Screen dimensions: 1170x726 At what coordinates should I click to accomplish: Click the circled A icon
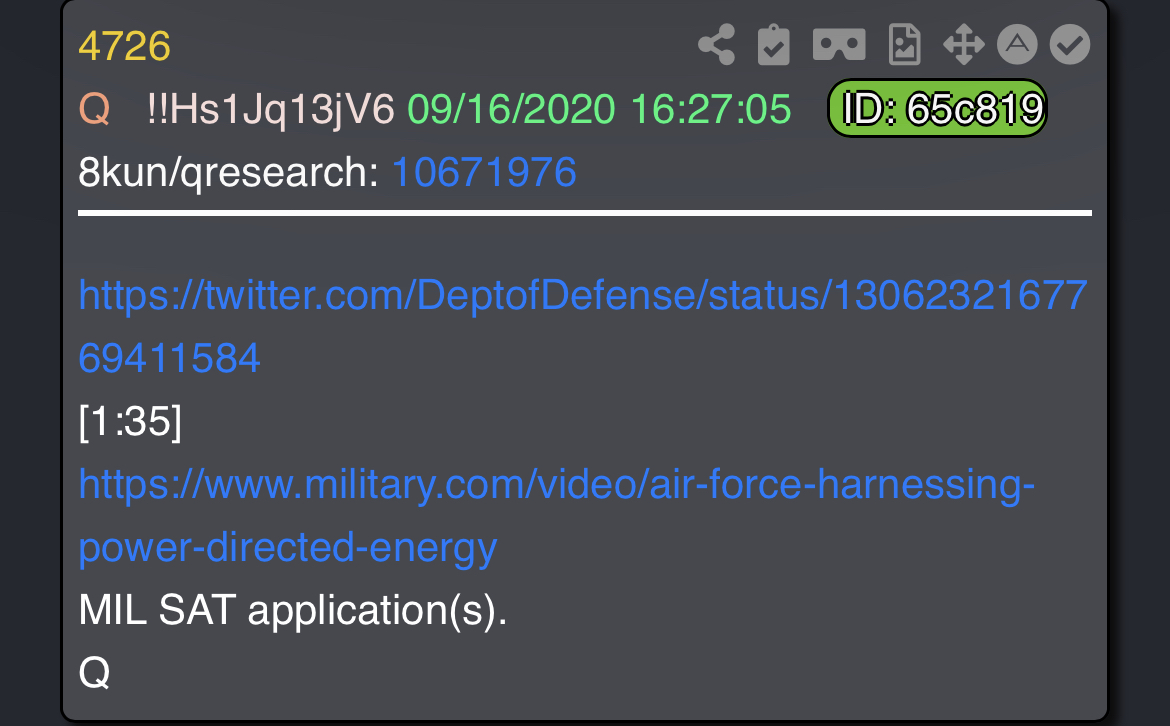[x=1017, y=45]
